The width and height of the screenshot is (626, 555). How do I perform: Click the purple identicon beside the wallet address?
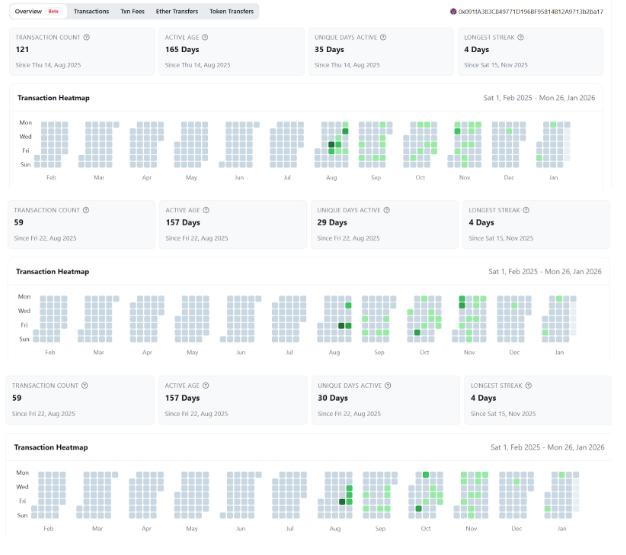453,11
